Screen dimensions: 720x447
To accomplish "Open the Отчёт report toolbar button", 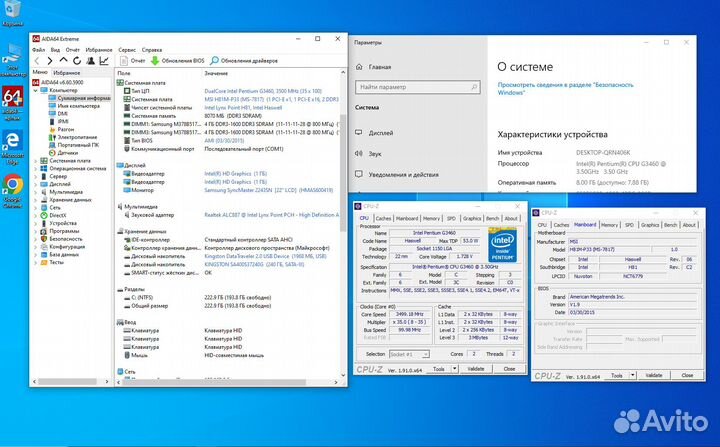I will 130,61.
